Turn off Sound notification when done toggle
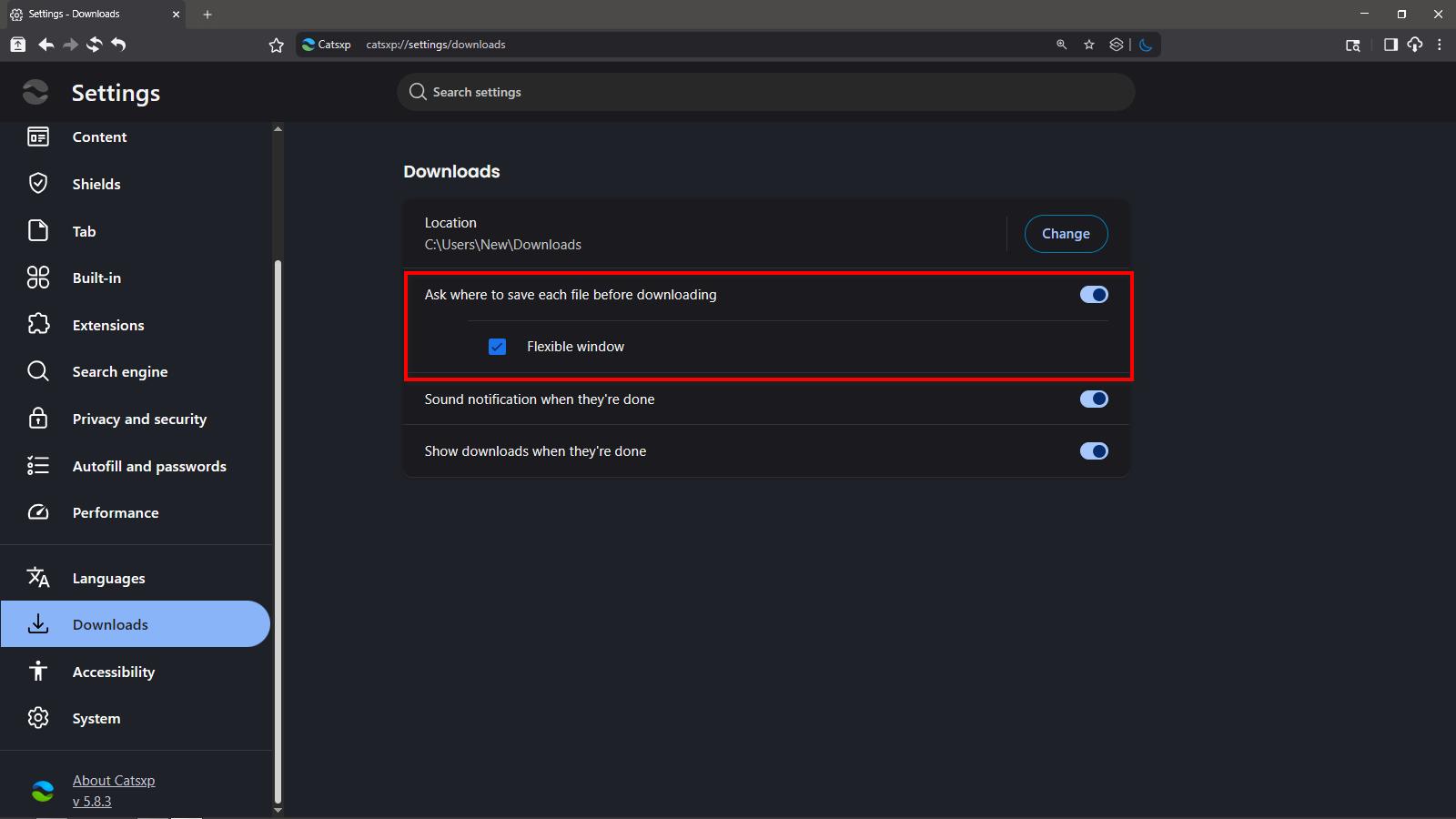The image size is (1456, 819). [x=1094, y=399]
